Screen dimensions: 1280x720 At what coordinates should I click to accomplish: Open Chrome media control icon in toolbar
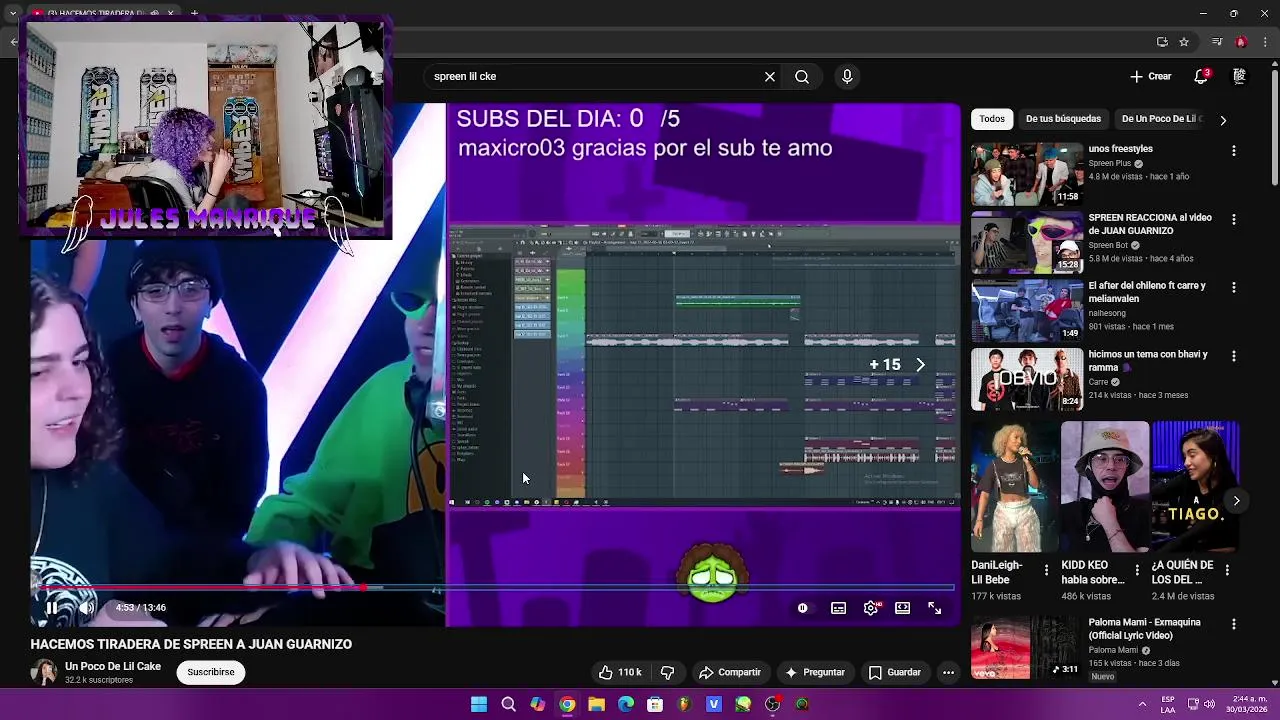(1216, 42)
